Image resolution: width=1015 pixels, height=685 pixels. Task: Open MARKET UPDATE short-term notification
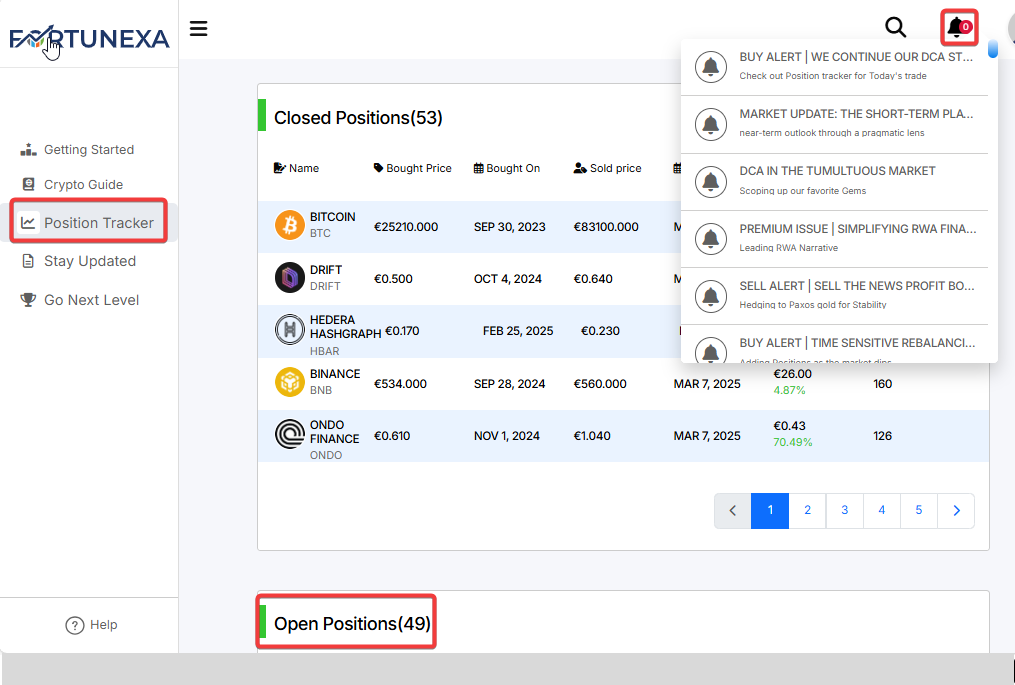[x=835, y=124]
